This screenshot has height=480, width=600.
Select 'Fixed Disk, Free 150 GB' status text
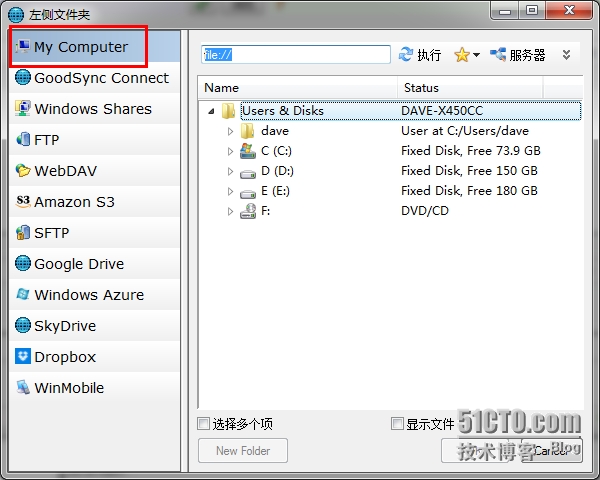[469, 171]
